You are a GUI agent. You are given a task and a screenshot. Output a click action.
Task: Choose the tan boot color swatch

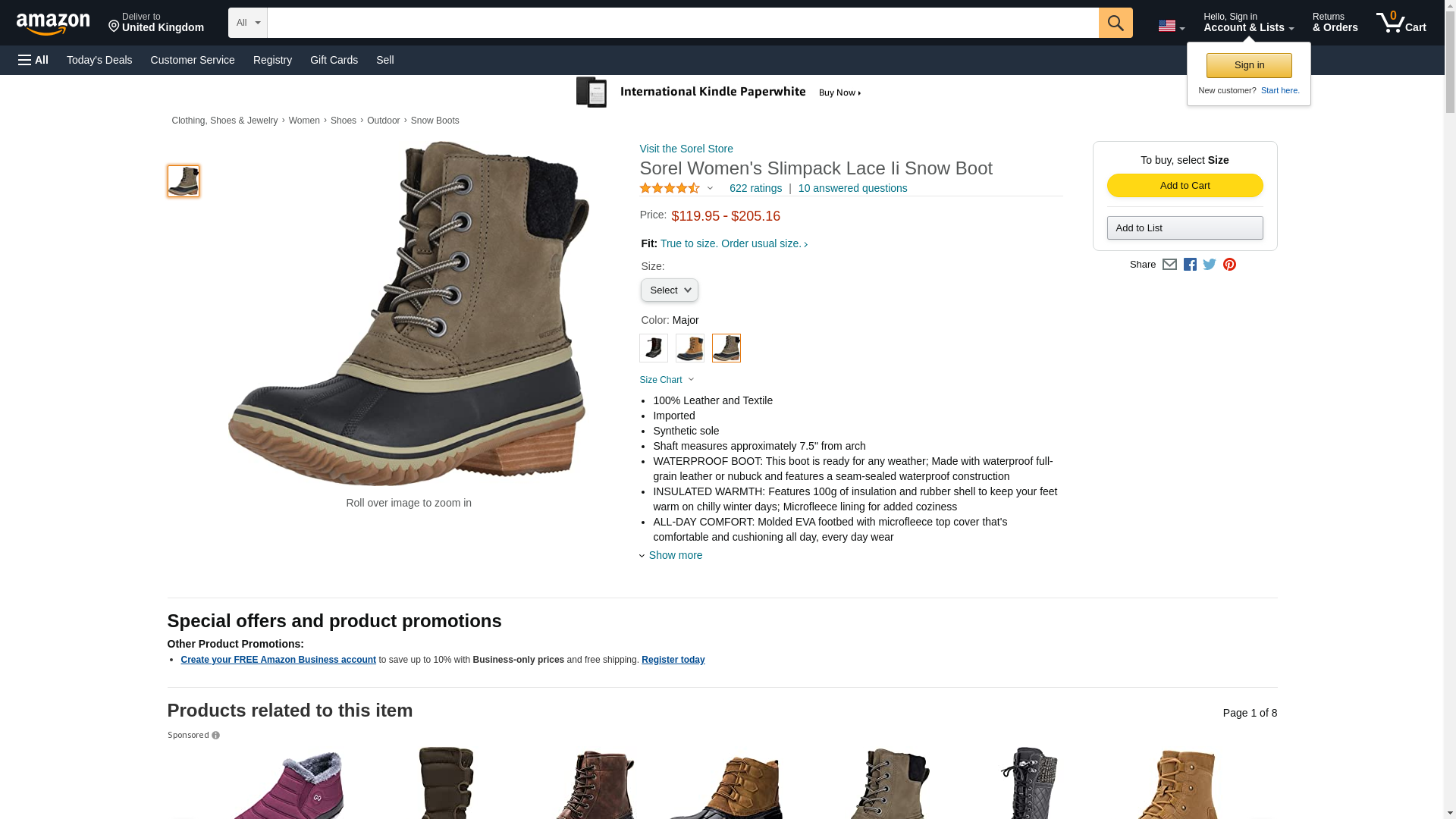pyautogui.click(x=689, y=348)
